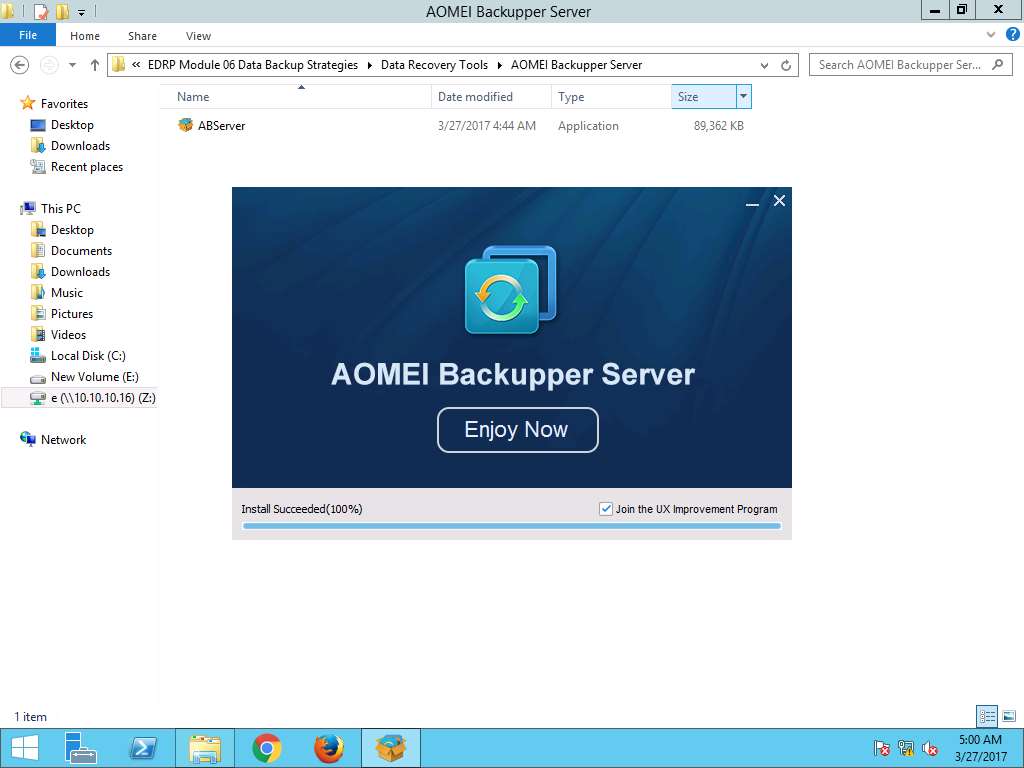Viewport: 1024px width, 768px height.
Task: Sort by Type column header
Action: click(x=611, y=97)
